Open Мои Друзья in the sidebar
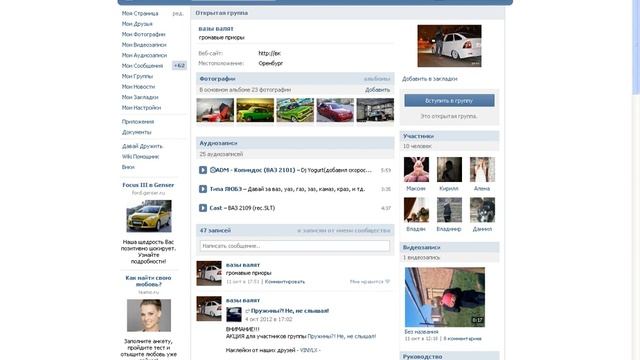 coord(137,24)
